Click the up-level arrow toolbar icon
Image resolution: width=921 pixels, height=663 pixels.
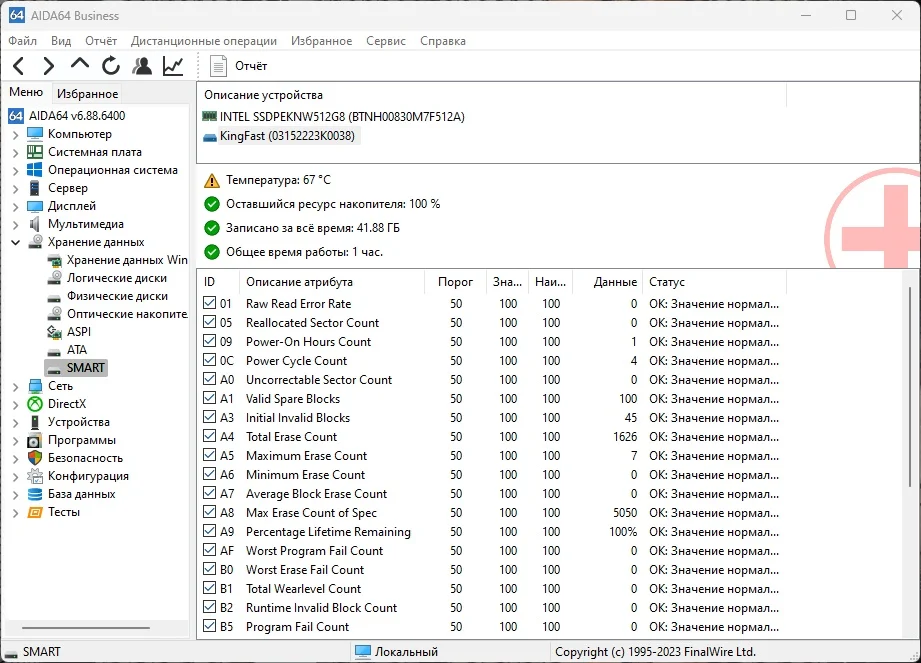80,64
